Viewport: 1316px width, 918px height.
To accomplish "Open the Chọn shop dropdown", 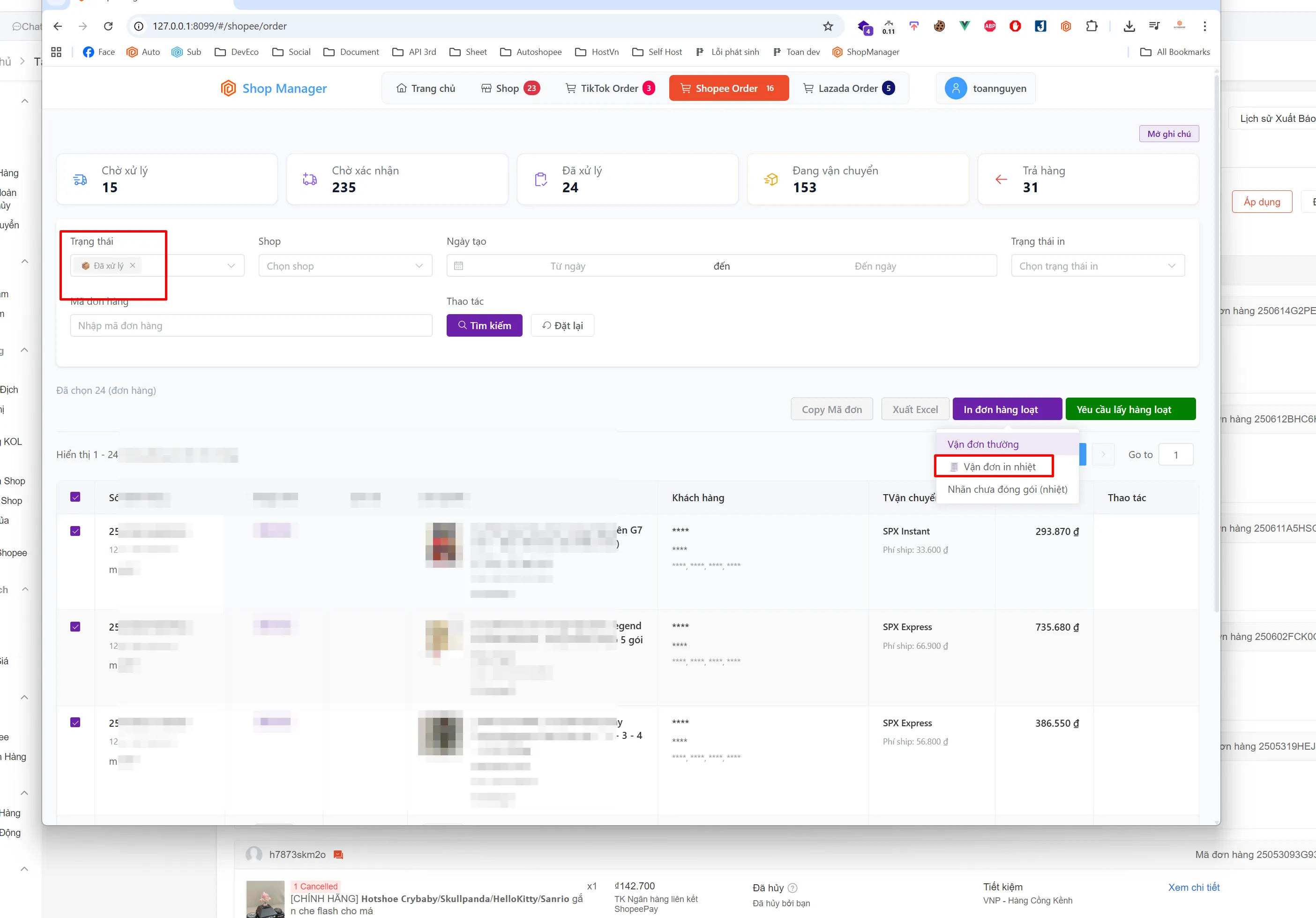I will pyautogui.click(x=345, y=266).
